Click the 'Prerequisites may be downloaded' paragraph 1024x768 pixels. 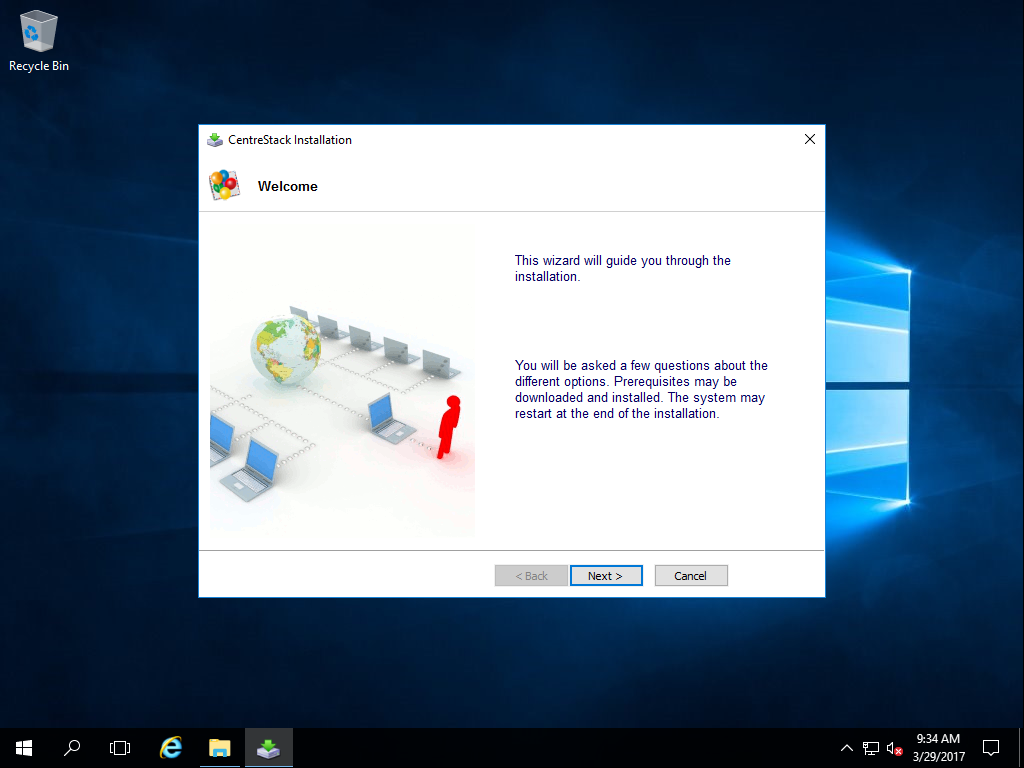(641, 389)
